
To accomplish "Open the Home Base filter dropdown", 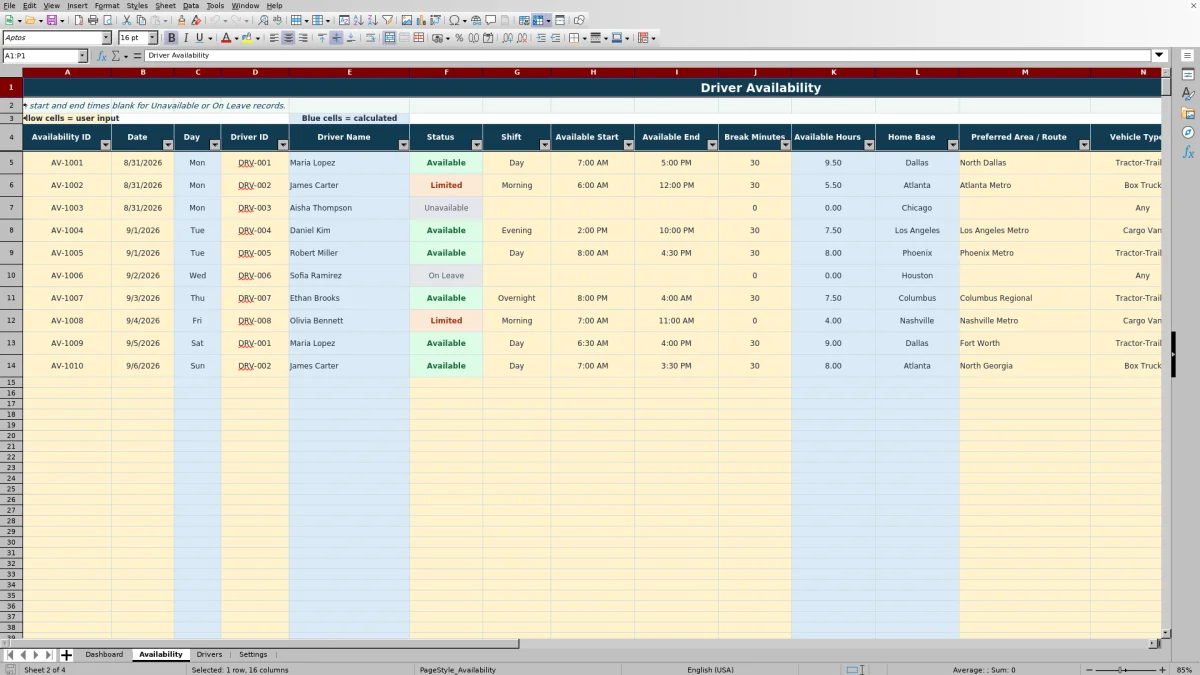I will [953, 145].
